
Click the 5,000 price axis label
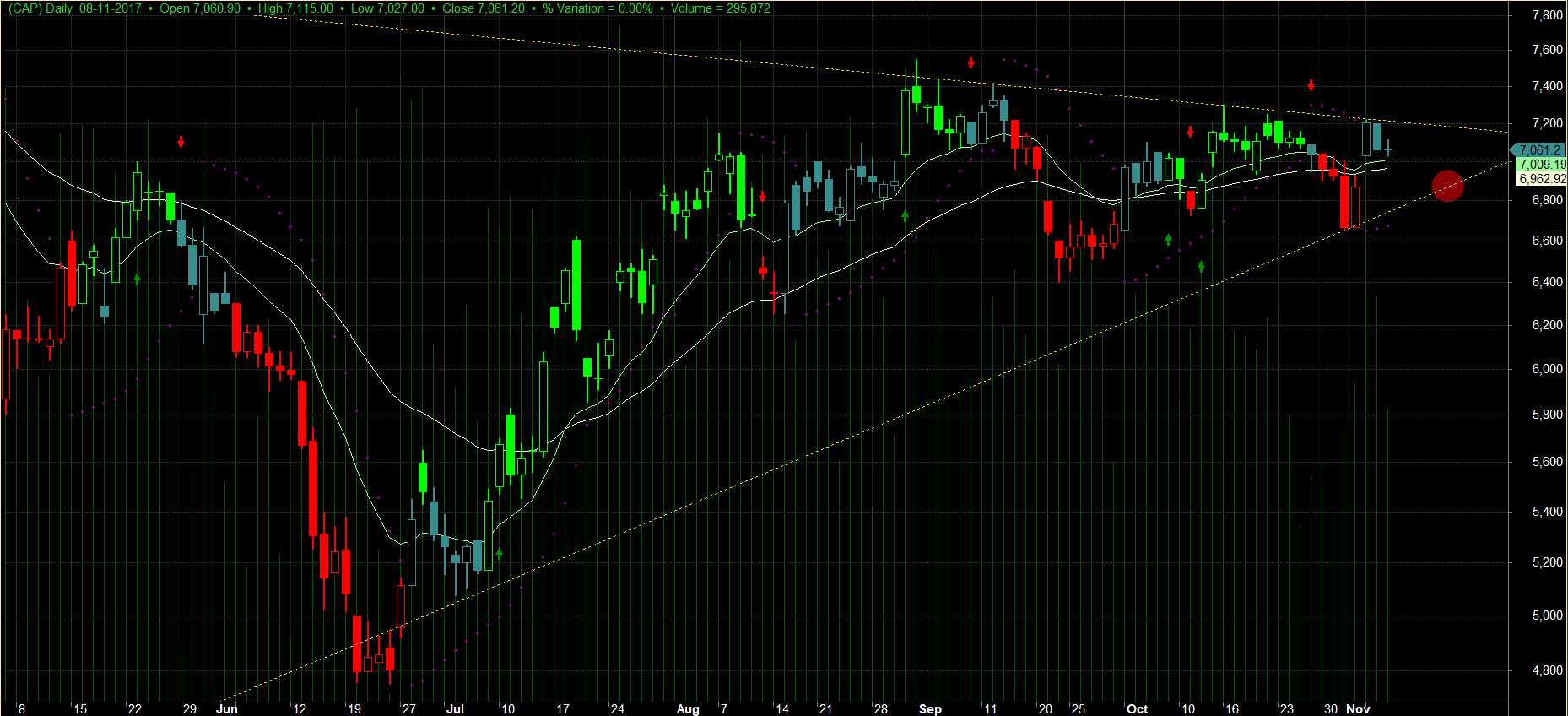pyautogui.click(x=1547, y=616)
